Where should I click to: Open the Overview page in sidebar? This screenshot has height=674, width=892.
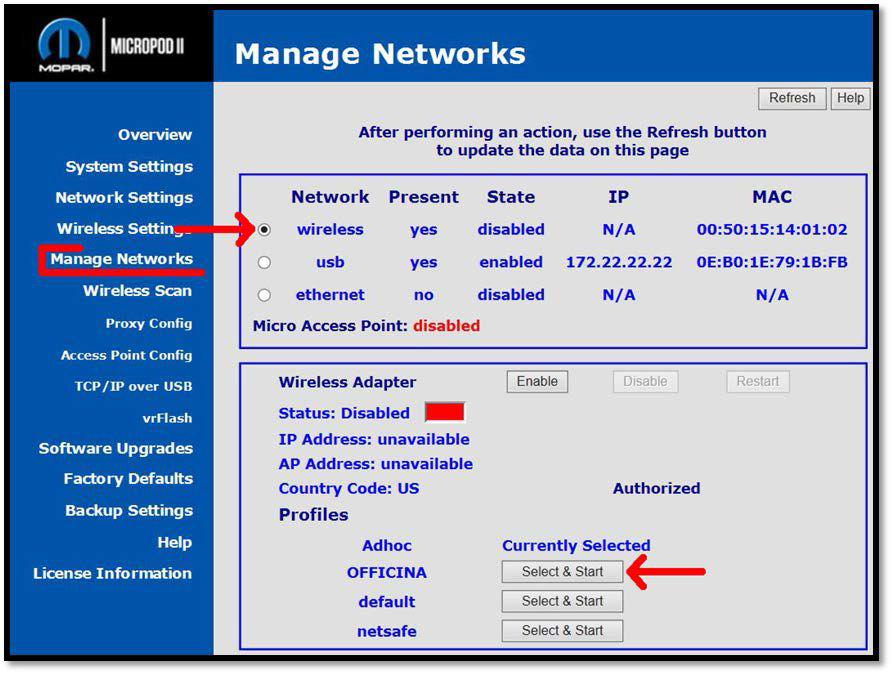point(154,135)
